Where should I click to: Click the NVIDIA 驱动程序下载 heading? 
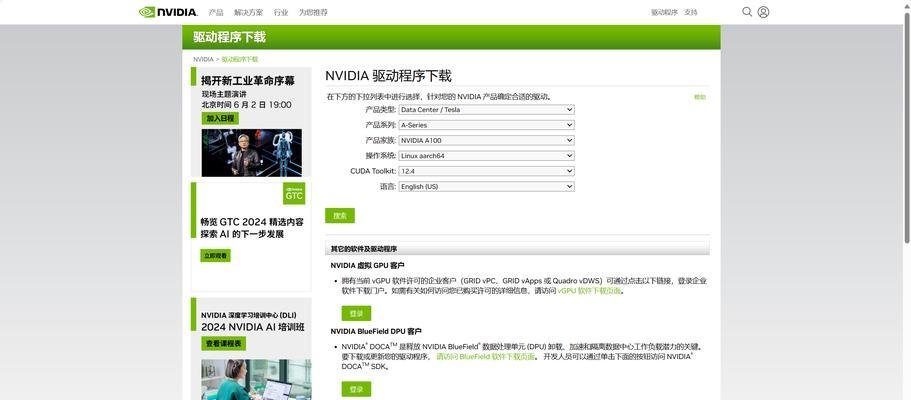coord(388,76)
